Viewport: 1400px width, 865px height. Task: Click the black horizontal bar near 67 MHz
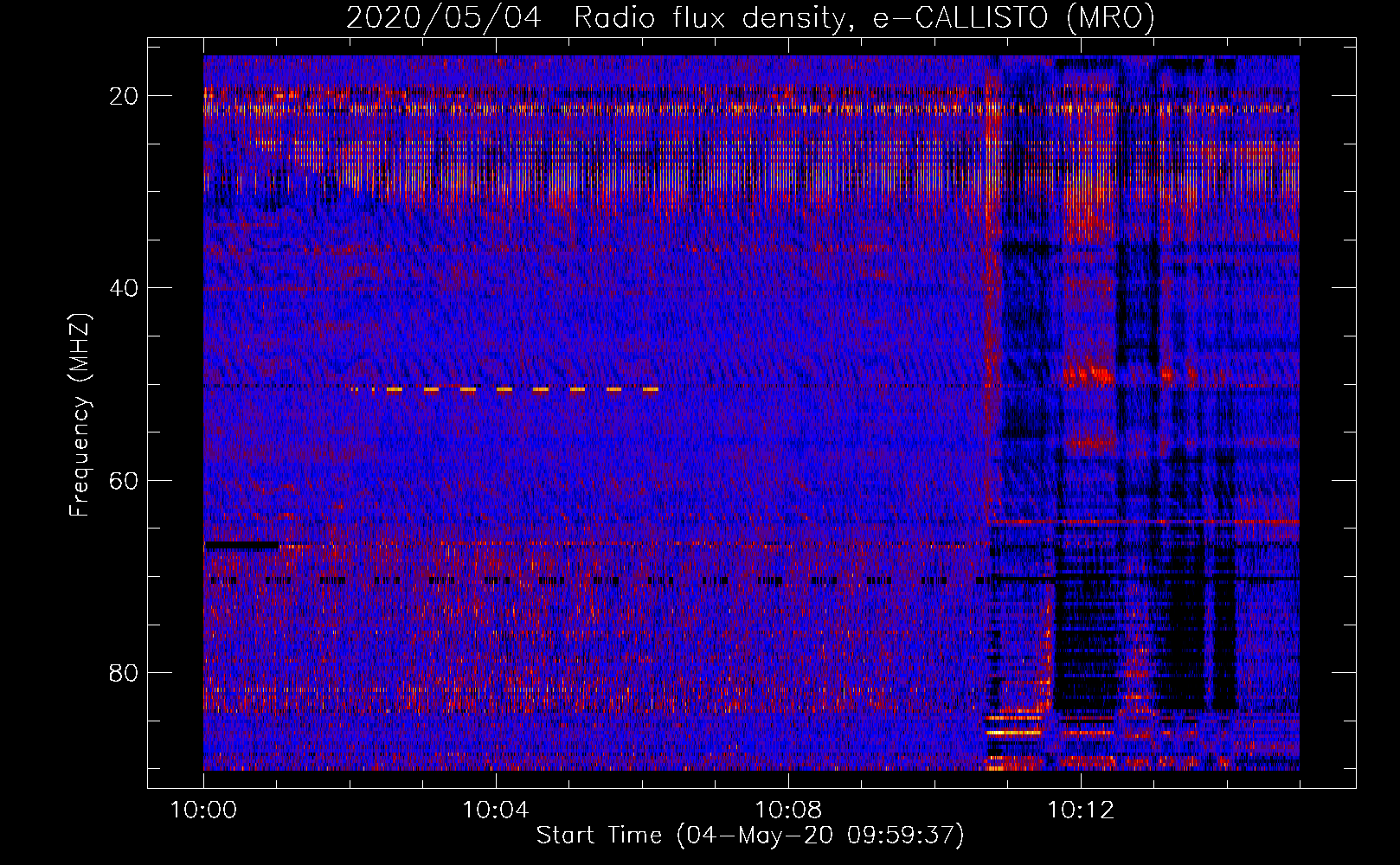click(x=241, y=546)
